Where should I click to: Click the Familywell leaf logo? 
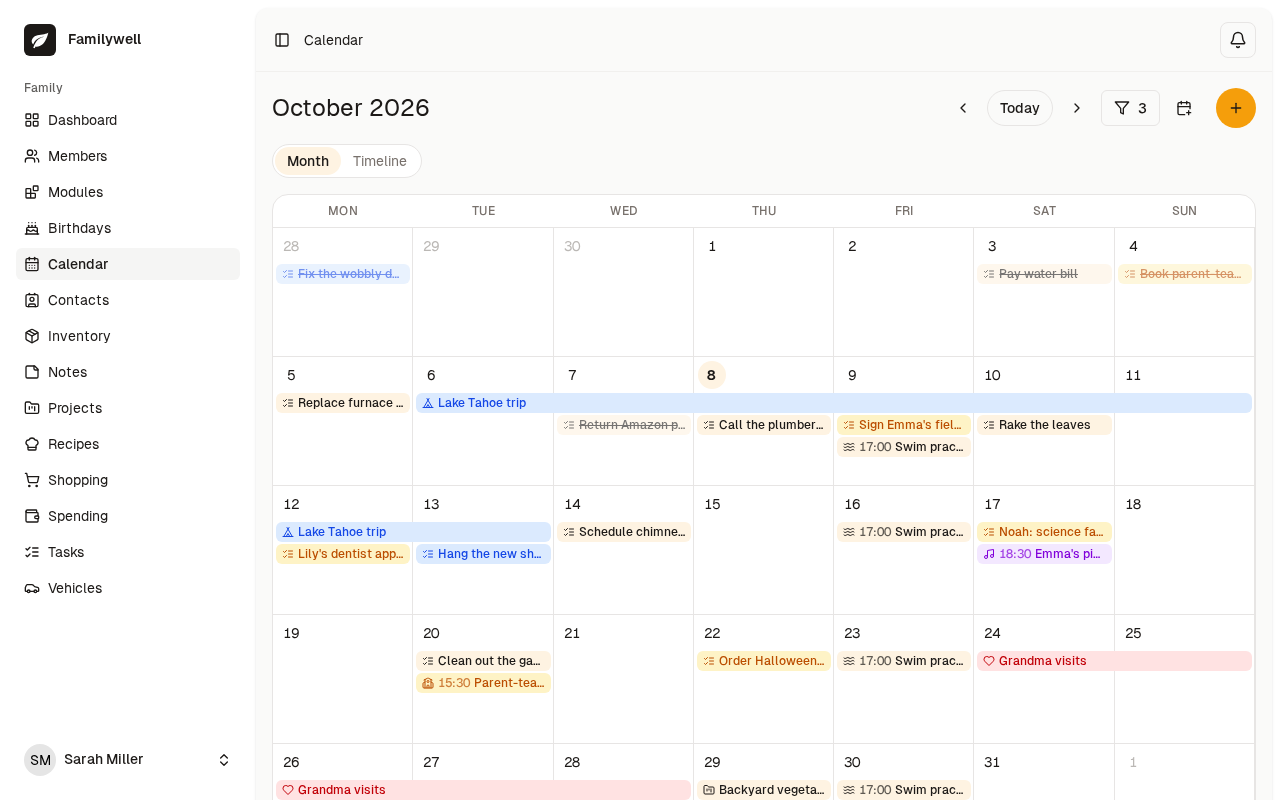[x=40, y=40]
